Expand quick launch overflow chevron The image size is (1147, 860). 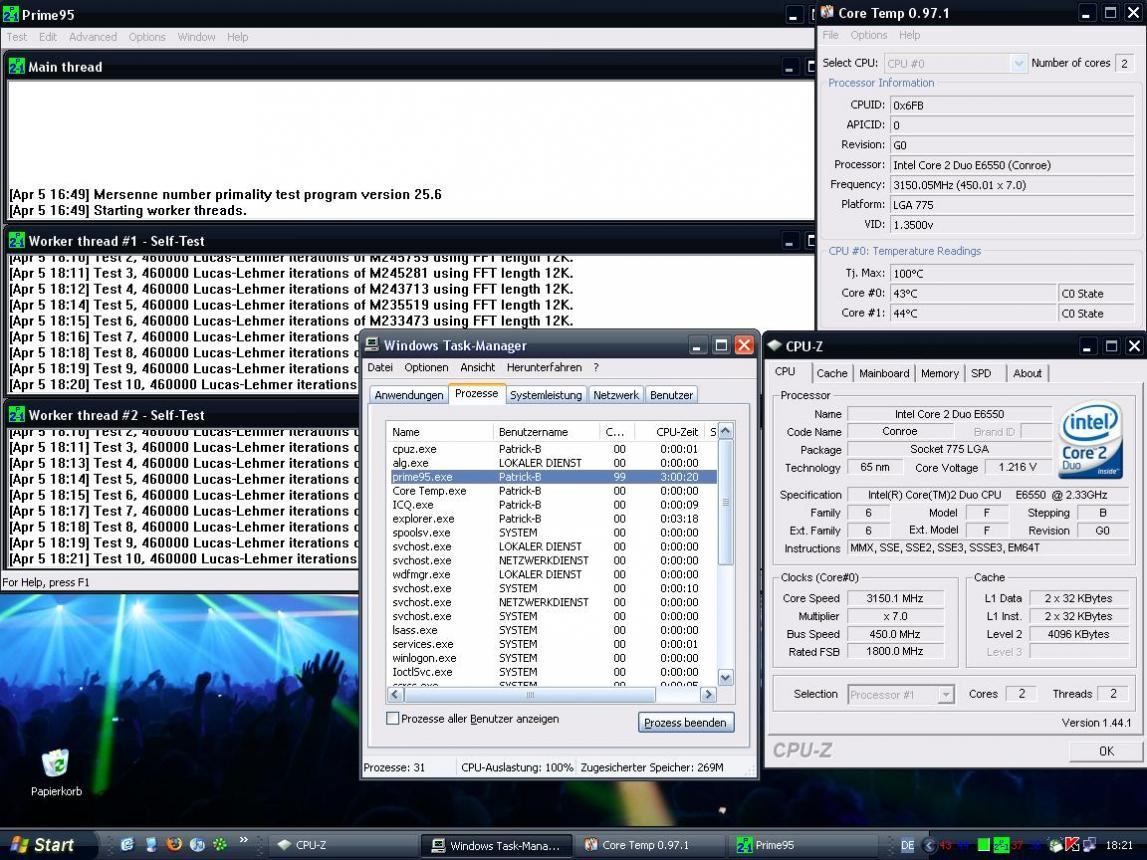click(244, 840)
